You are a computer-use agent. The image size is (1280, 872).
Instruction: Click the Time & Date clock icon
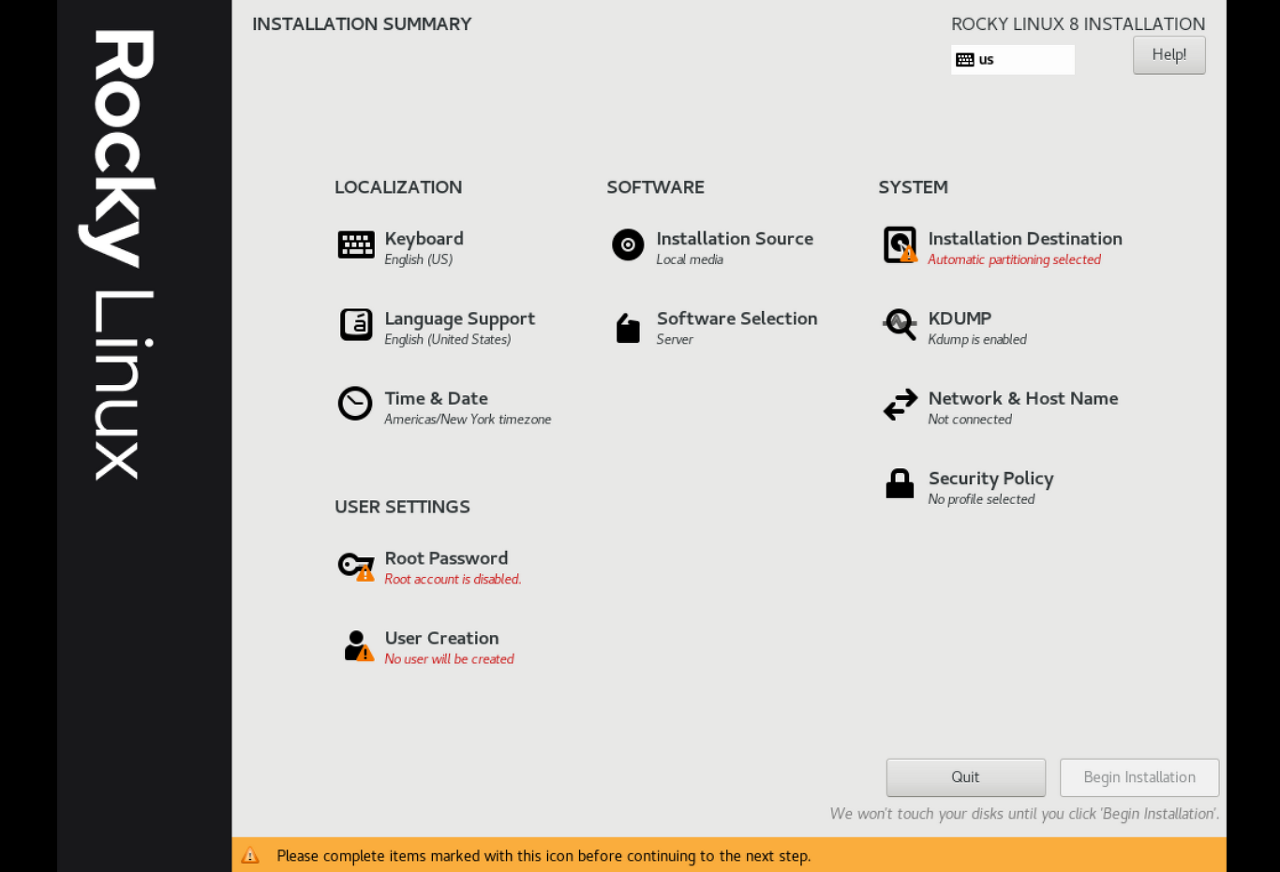[355, 404]
